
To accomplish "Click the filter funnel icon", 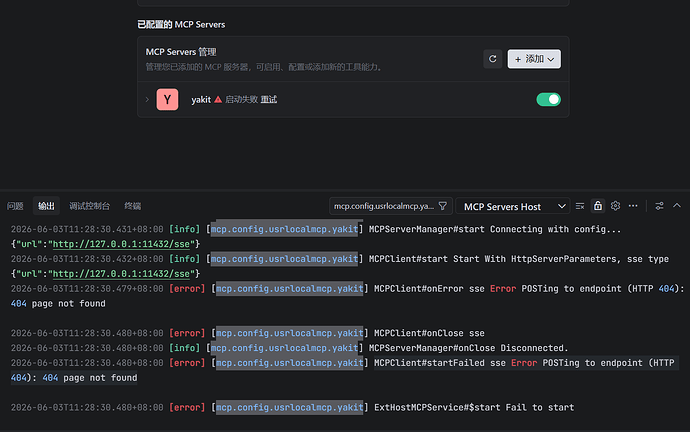I will pos(443,206).
